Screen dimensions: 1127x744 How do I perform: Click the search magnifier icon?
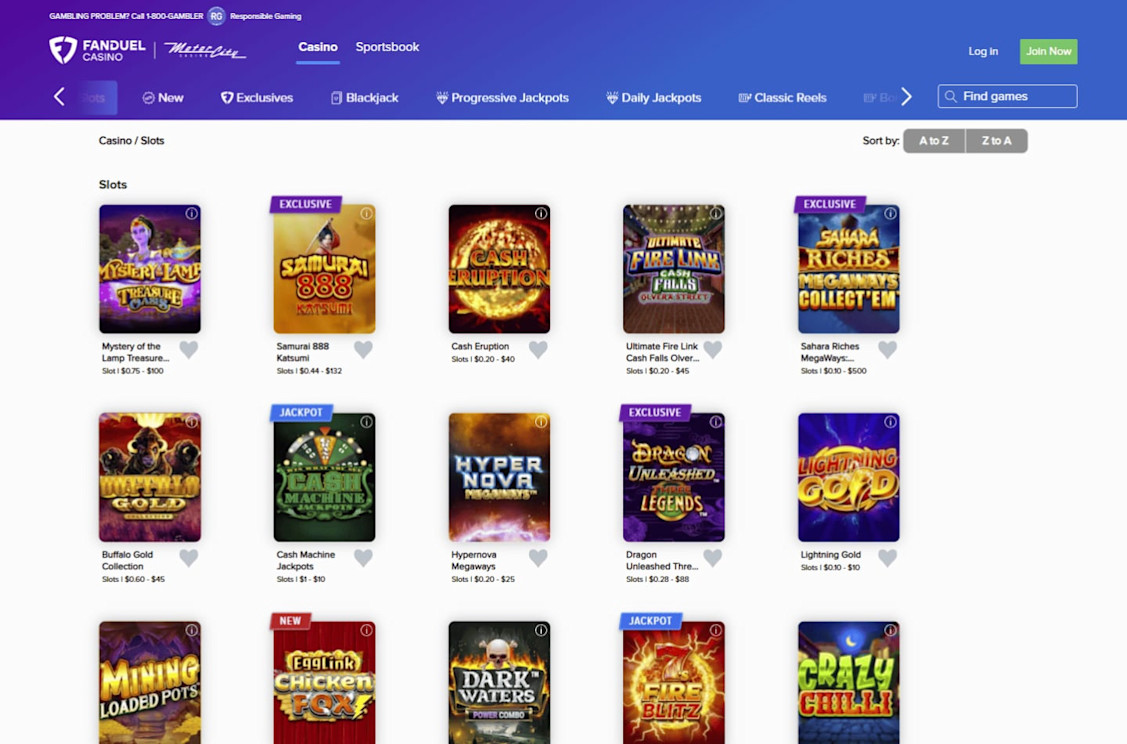[x=951, y=96]
